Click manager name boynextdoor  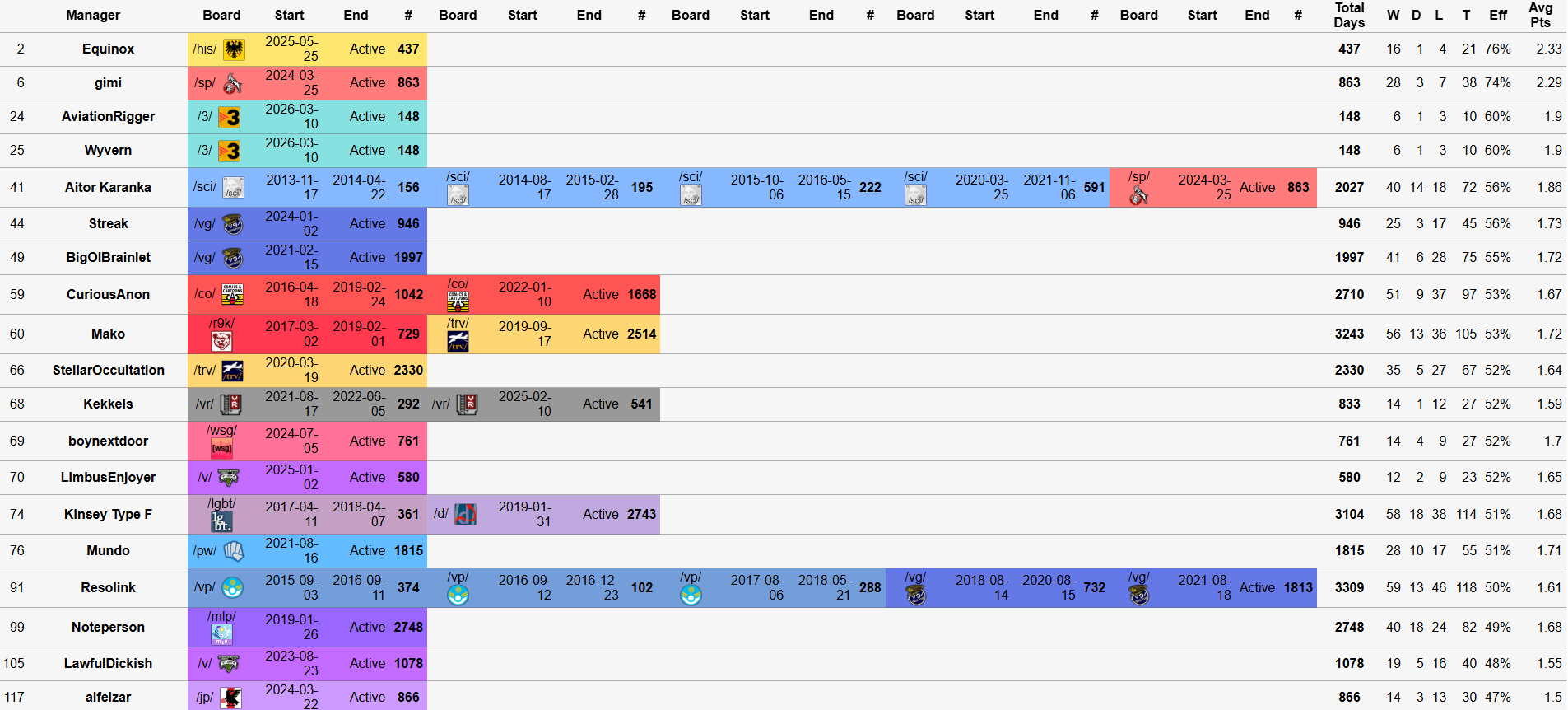click(108, 441)
